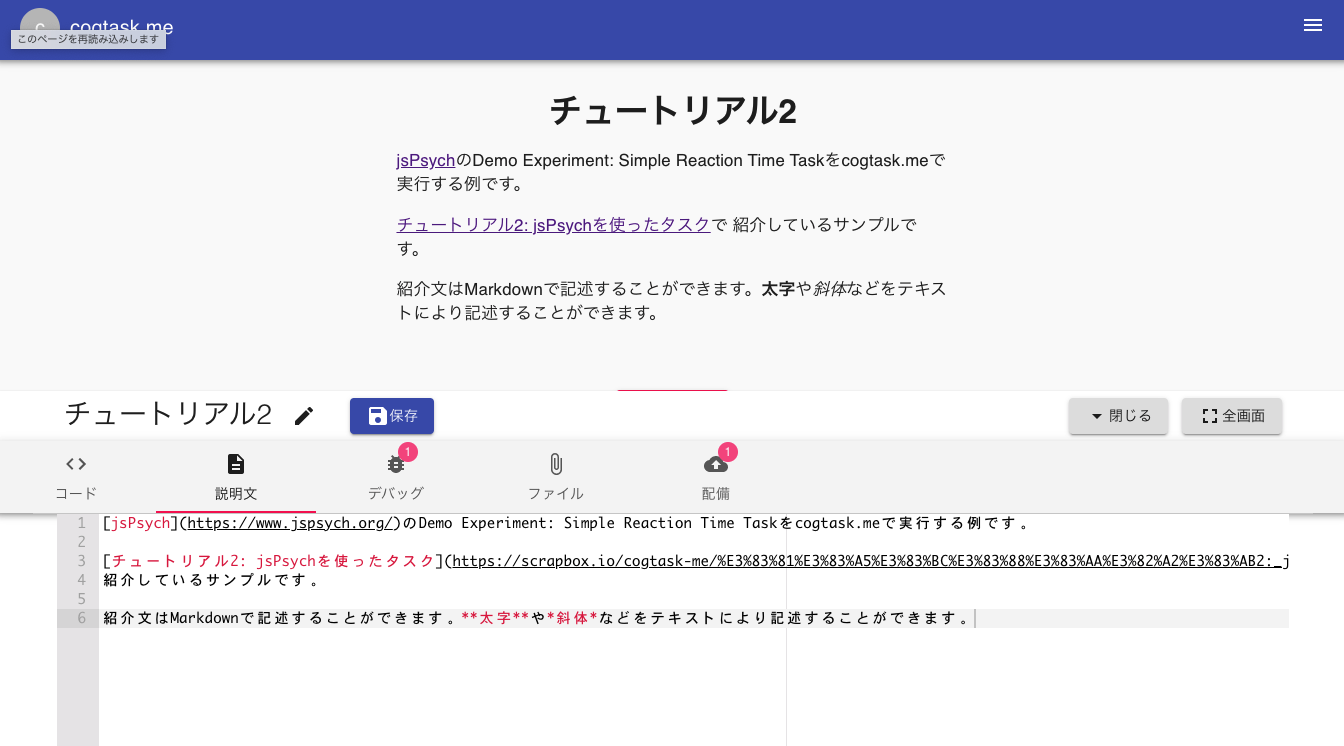
Task: Click the pink divider handle above the editor
Action: pyautogui.click(x=672, y=390)
